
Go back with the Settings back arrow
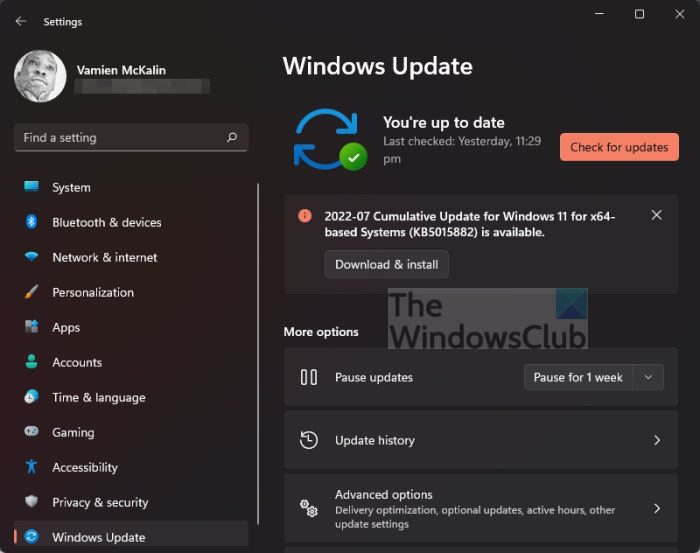pyautogui.click(x=21, y=21)
